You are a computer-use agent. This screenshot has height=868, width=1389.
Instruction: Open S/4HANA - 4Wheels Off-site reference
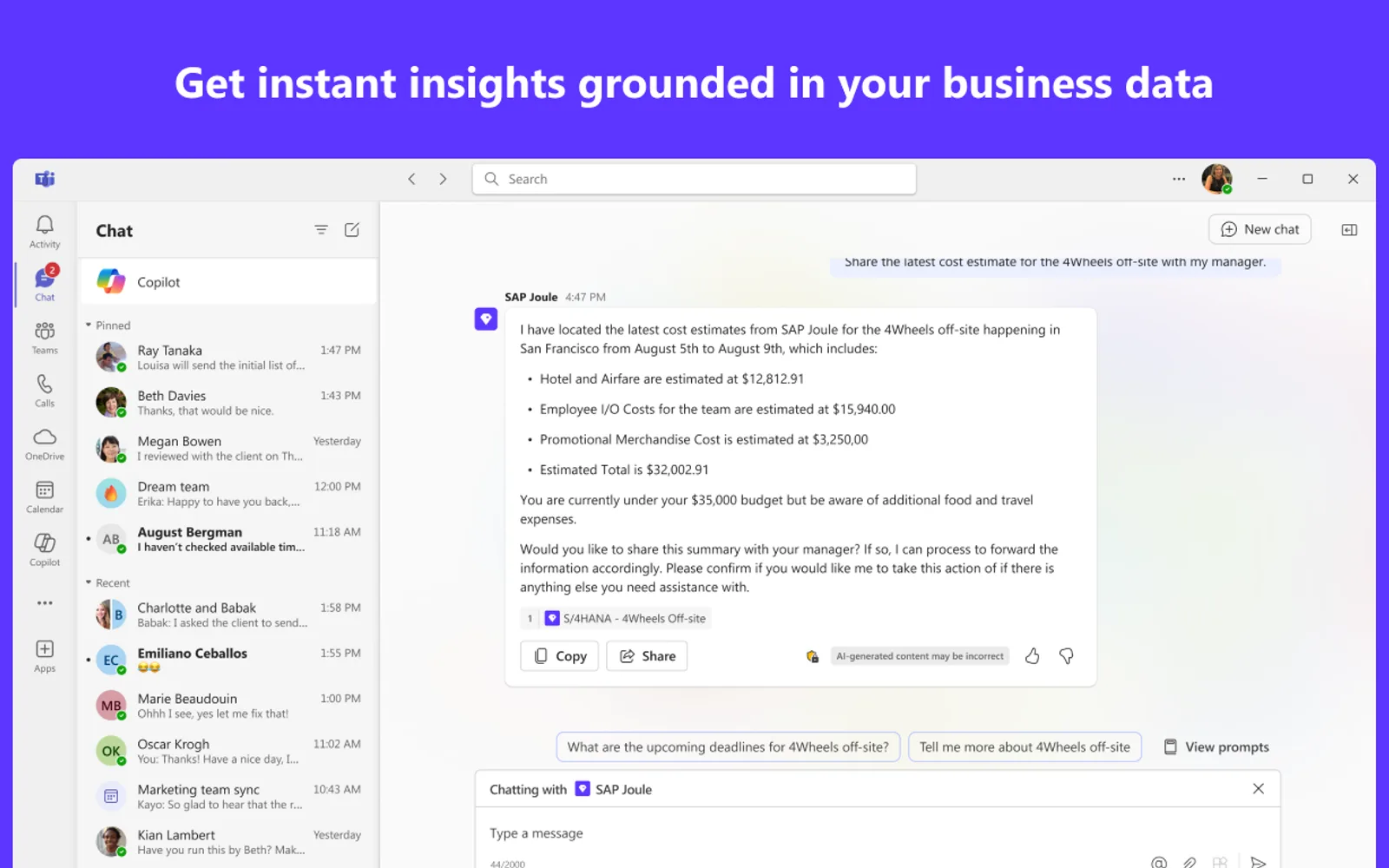coord(616,619)
